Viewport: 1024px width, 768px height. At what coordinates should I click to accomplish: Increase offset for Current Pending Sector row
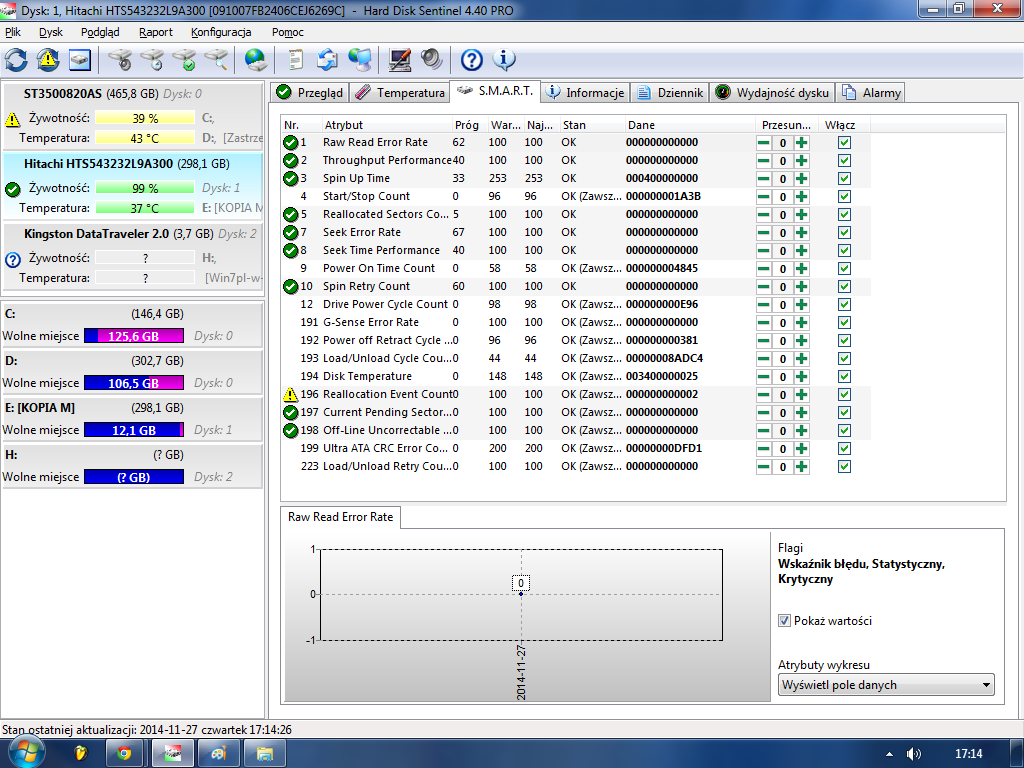coord(802,413)
